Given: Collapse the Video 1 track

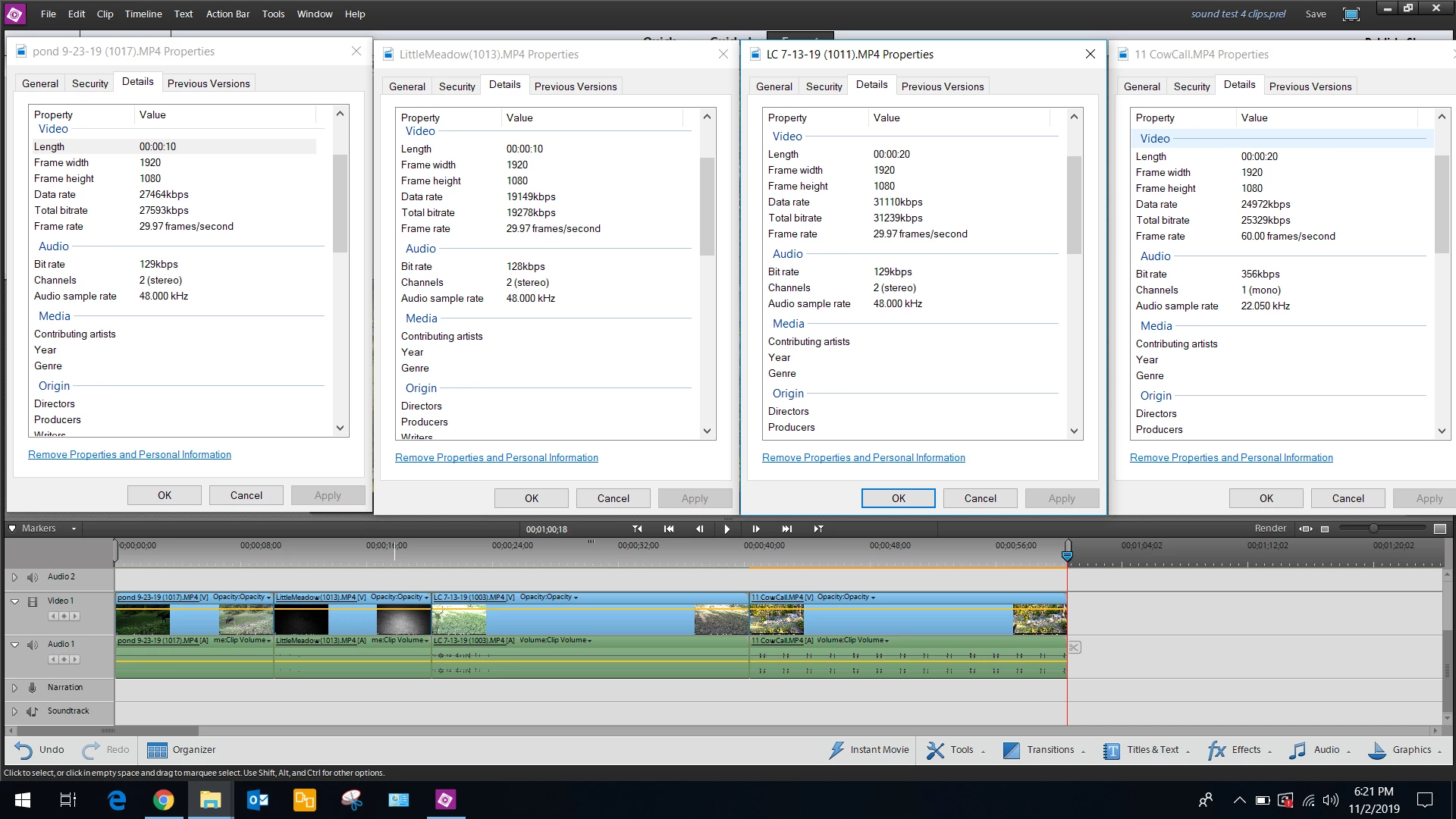Looking at the screenshot, I should click(x=14, y=601).
